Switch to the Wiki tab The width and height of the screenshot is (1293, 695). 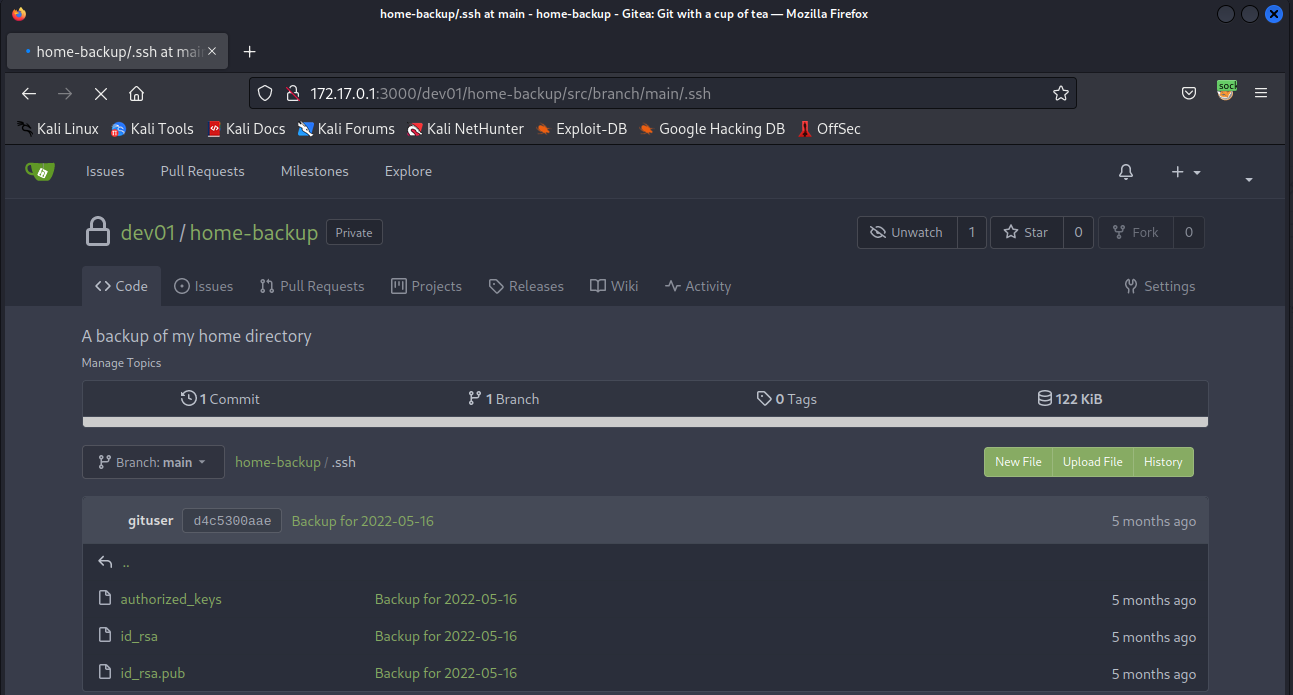(614, 286)
